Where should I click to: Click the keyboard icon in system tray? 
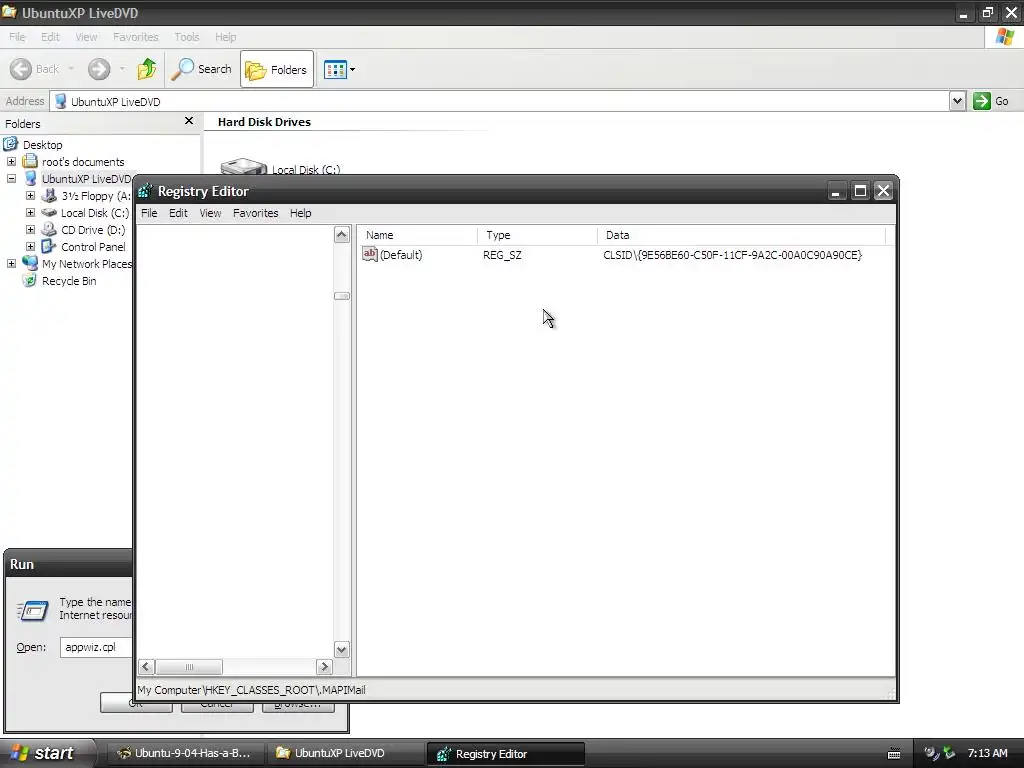pos(894,754)
